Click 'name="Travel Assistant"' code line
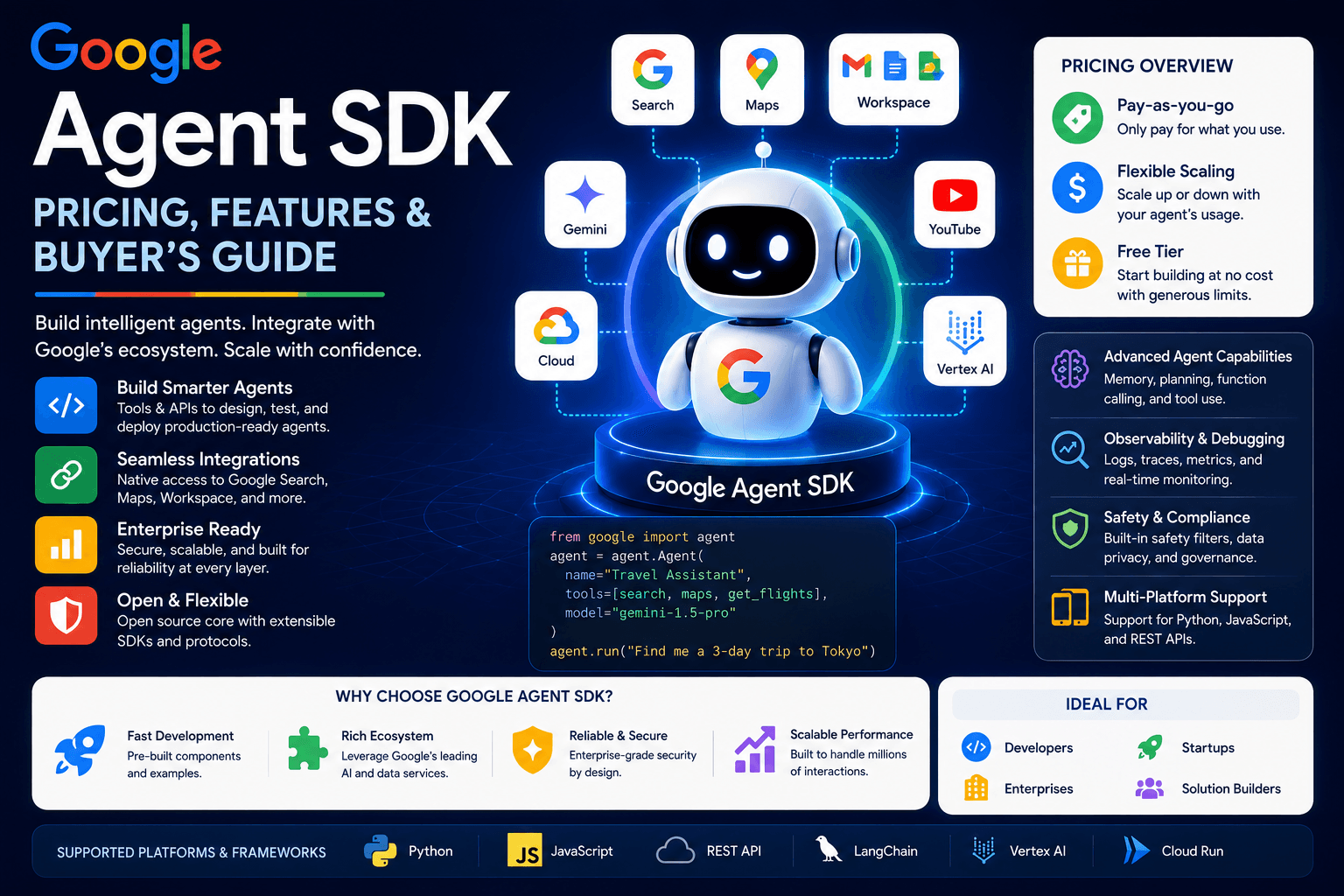This screenshot has height=896, width=1344. click(x=658, y=575)
